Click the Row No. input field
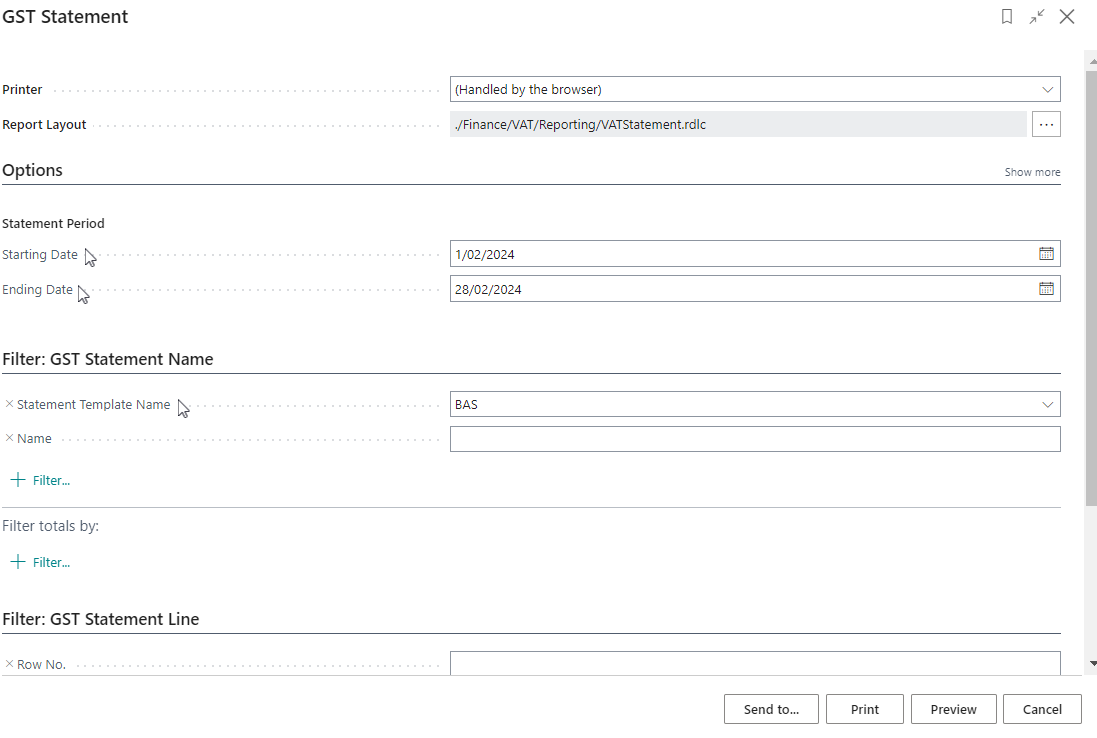The width and height of the screenshot is (1097, 738). [754, 663]
